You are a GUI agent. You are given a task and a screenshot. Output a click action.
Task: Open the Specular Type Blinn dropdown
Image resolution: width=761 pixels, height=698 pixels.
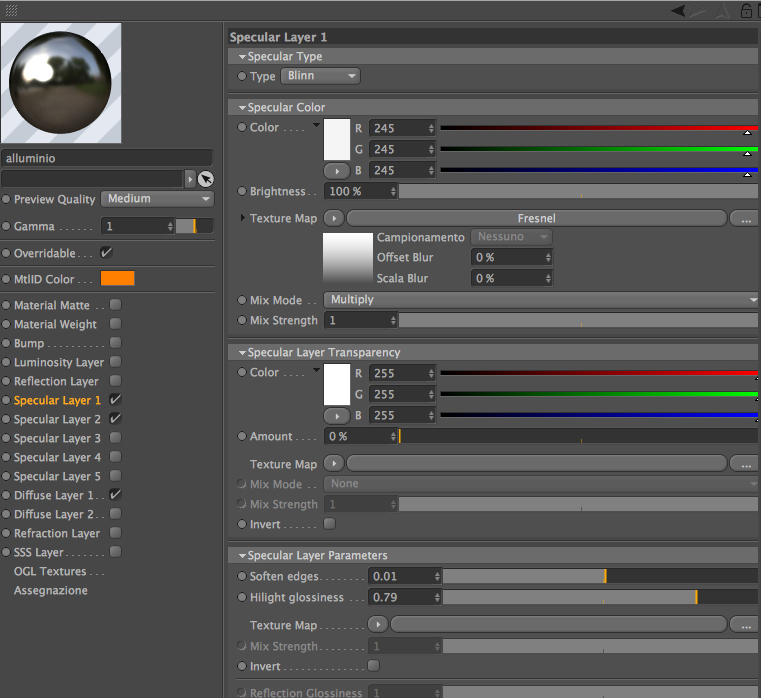coord(320,76)
